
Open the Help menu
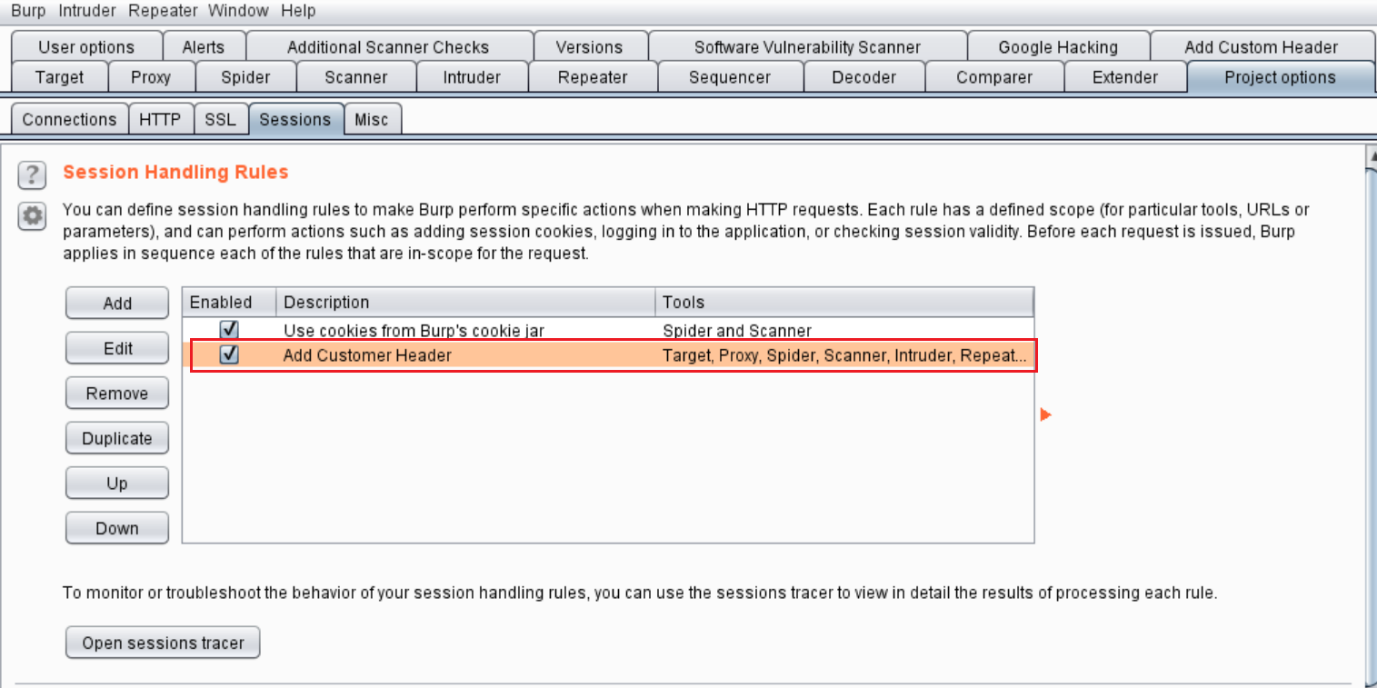[298, 11]
